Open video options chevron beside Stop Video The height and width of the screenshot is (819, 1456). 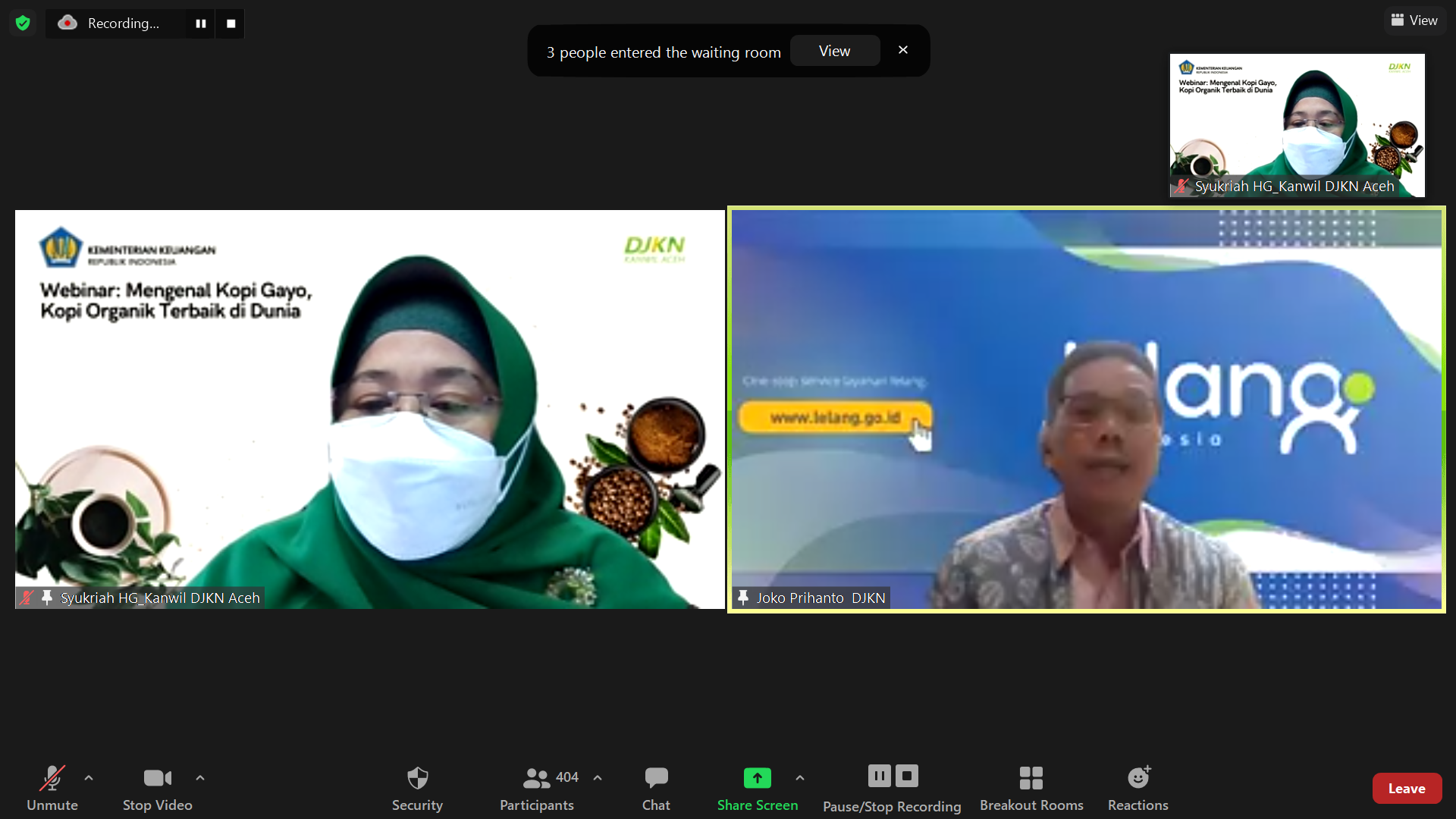[200, 777]
